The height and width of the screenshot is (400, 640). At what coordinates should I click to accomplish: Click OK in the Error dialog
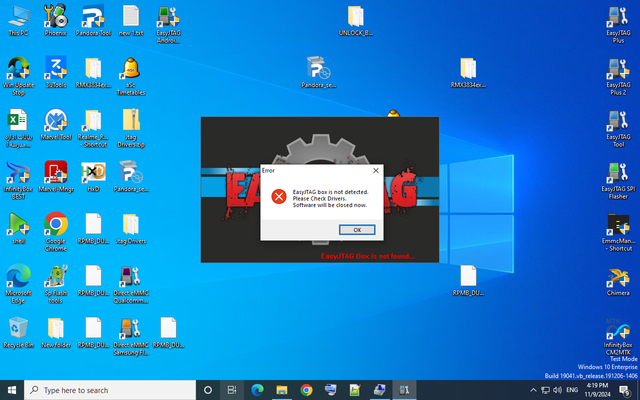tap(357, 230)
